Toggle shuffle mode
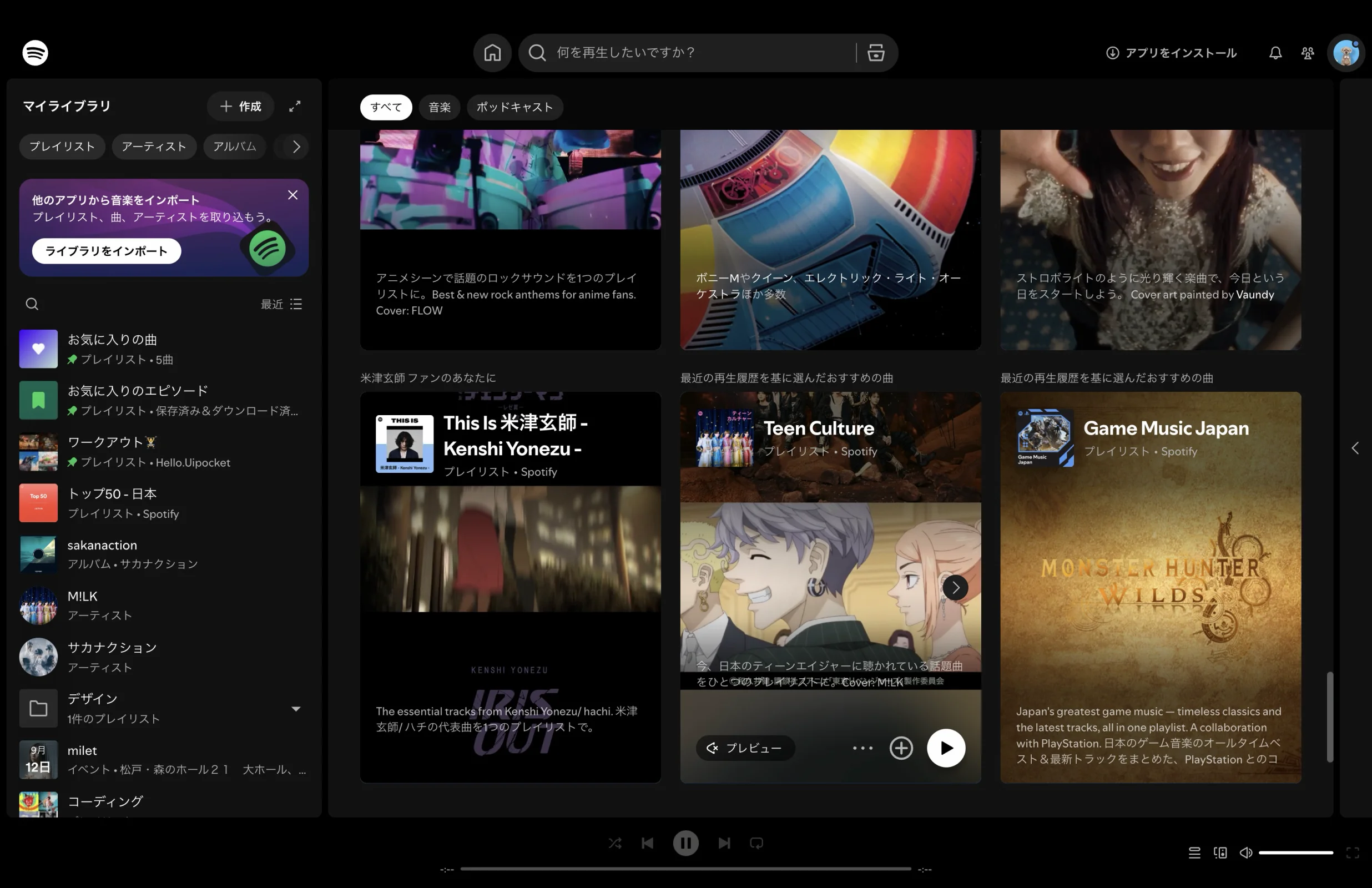The height and width of the screenshot is (888, 1372). [614, 843]
